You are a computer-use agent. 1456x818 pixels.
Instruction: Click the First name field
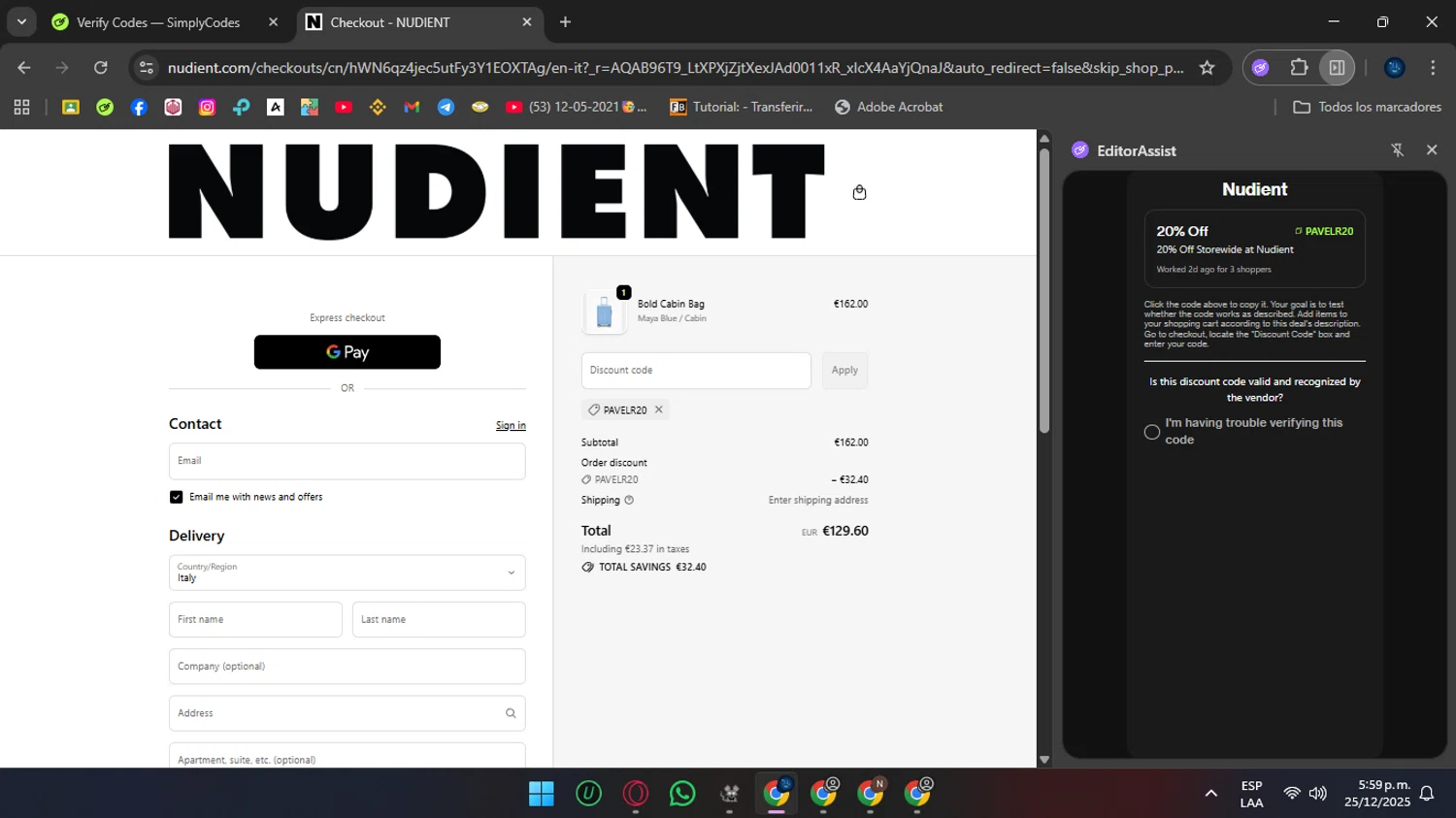[255, 619]
